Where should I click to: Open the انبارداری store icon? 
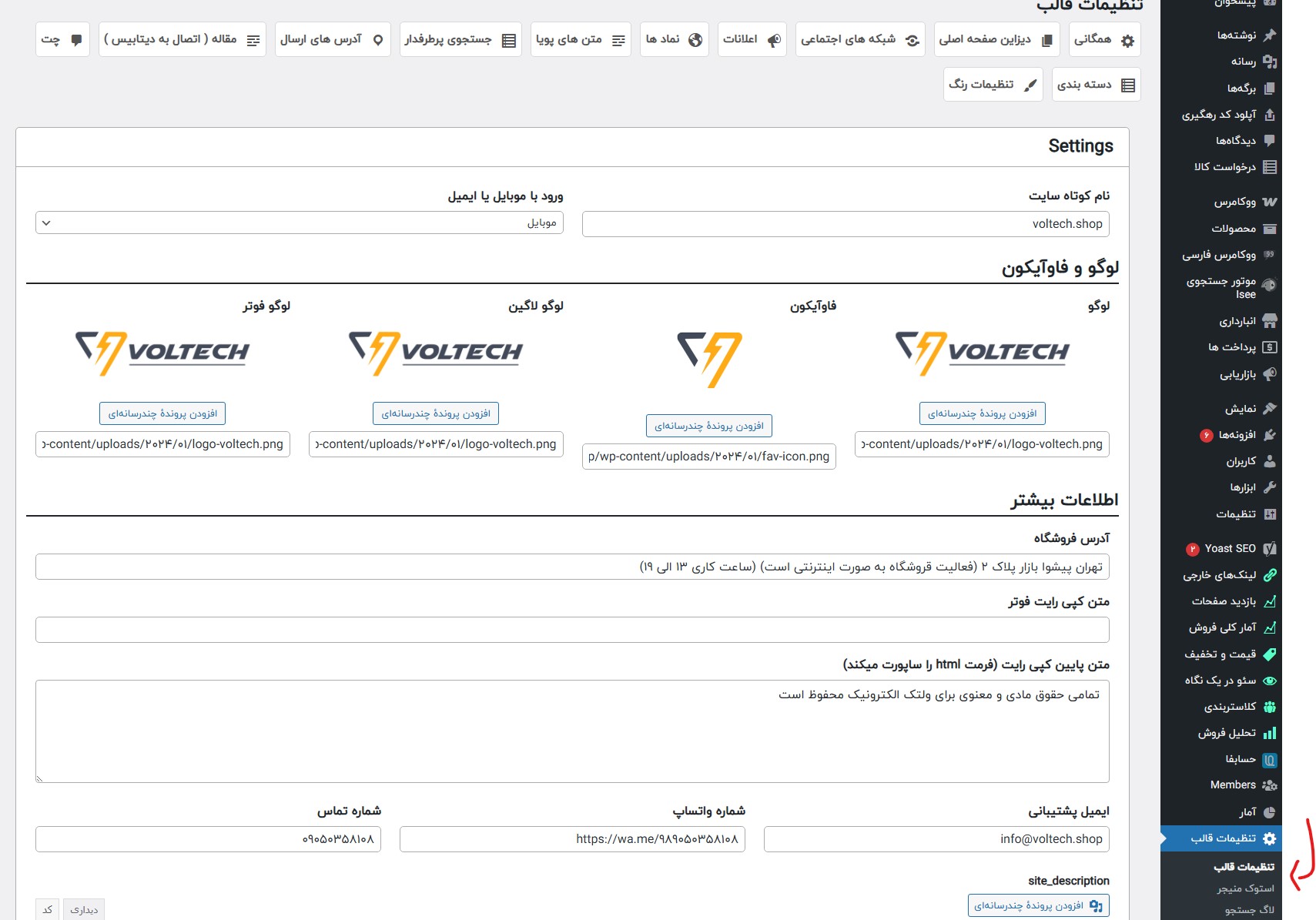pos(1270,320)
